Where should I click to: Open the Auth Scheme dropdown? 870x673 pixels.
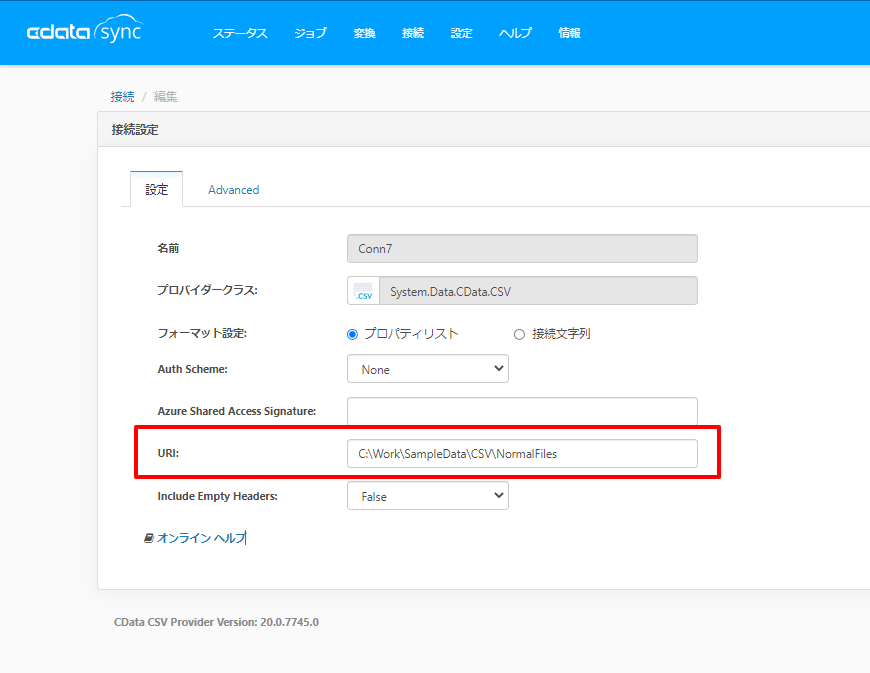tap(428, 369)
